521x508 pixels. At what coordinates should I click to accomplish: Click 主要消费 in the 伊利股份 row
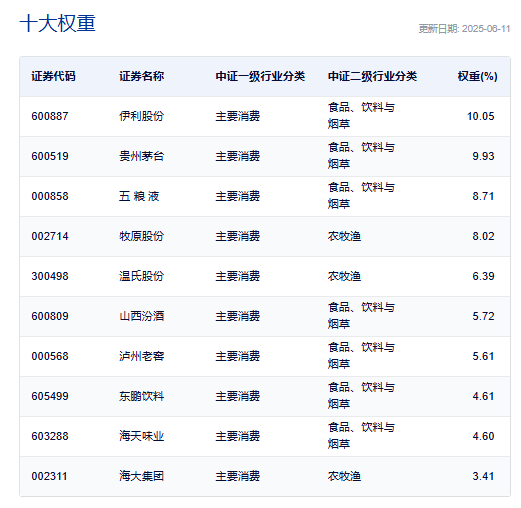pyautogui.click(x=238, y=116)
